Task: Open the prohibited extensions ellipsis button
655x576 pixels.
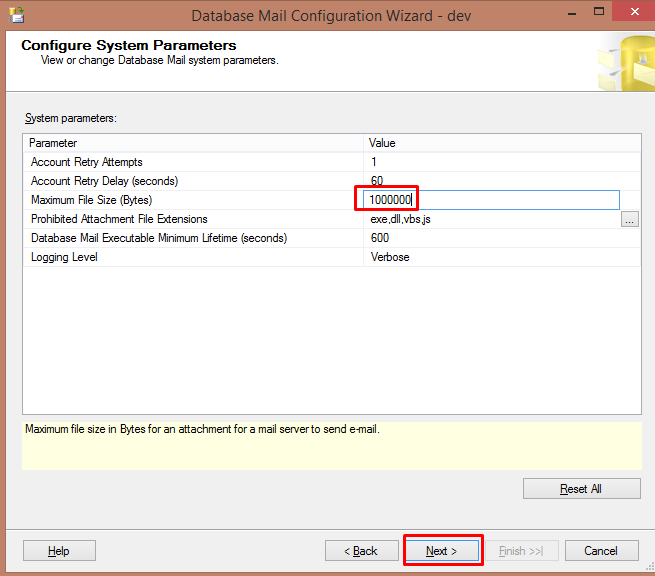Action: (629, 220)
